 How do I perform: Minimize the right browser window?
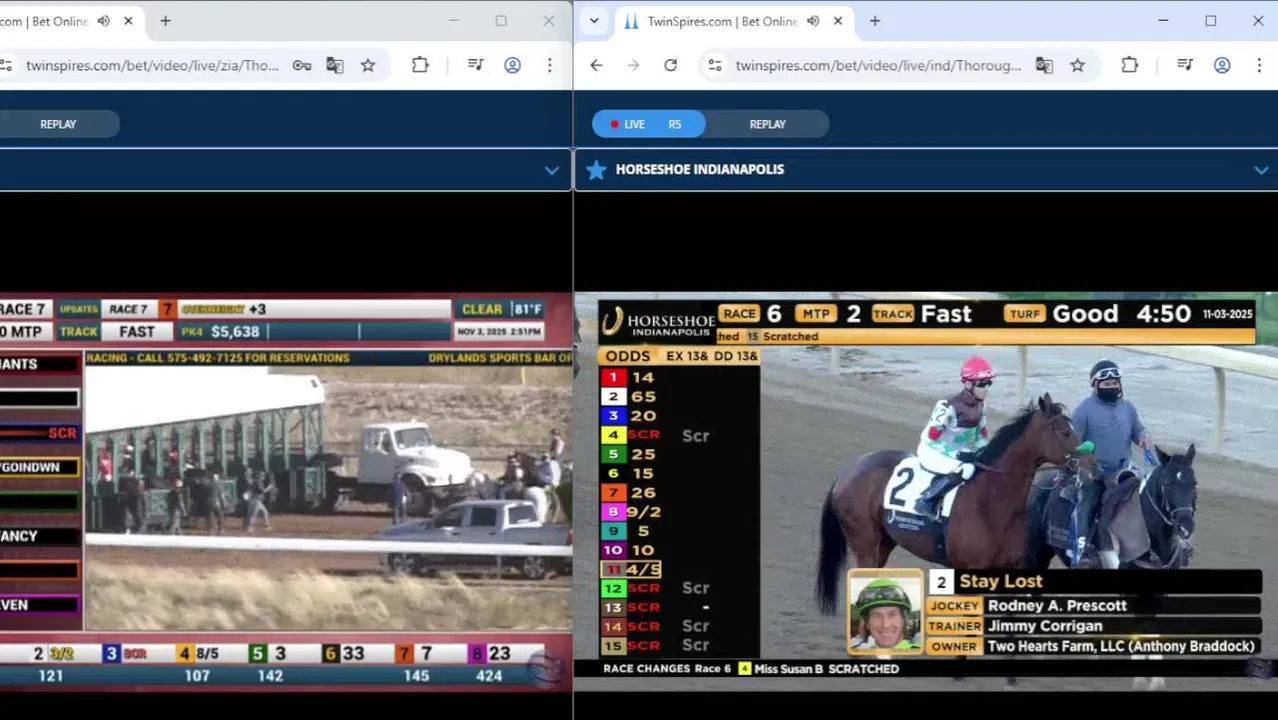[x=1163, y=21]
